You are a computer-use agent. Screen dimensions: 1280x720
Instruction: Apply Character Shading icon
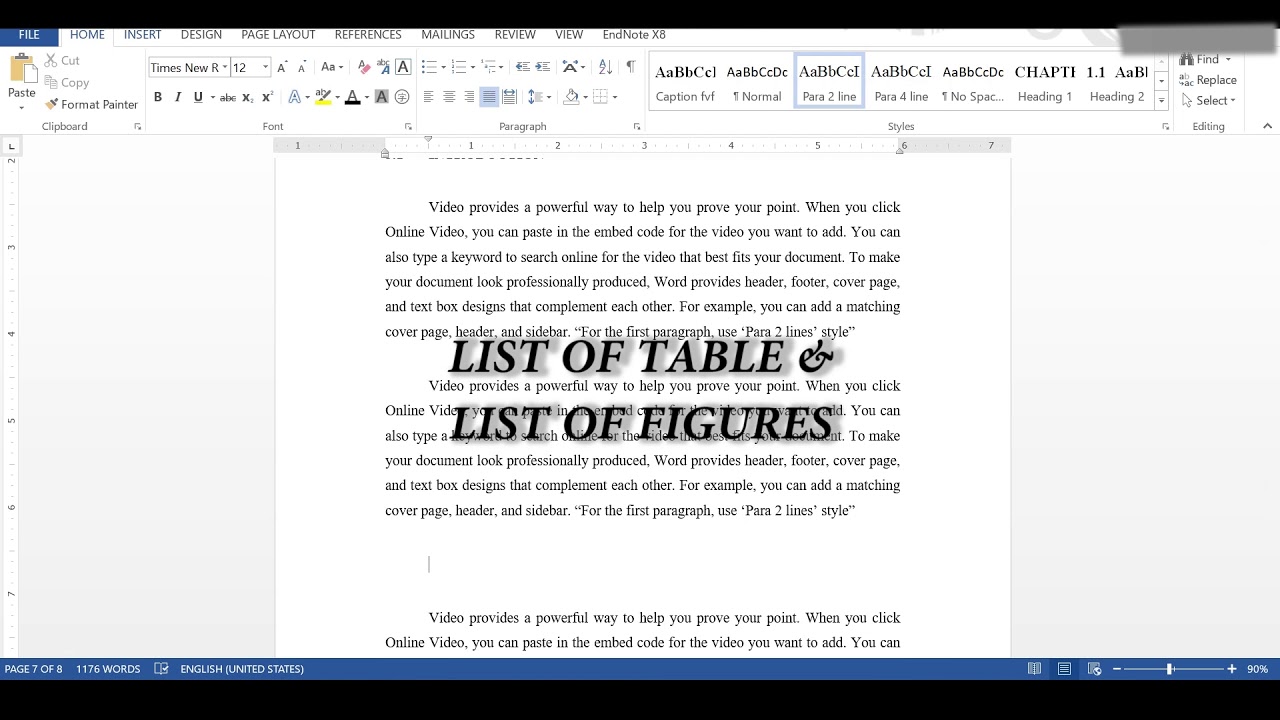[381, 97]
